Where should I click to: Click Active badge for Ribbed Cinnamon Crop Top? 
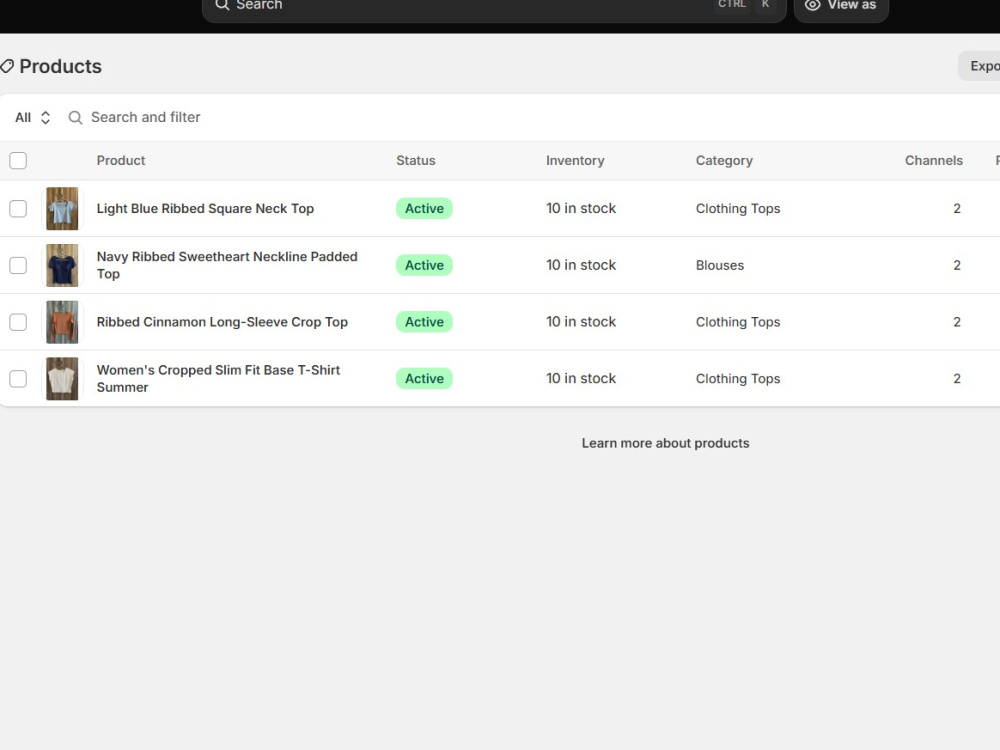click(424, 322)
